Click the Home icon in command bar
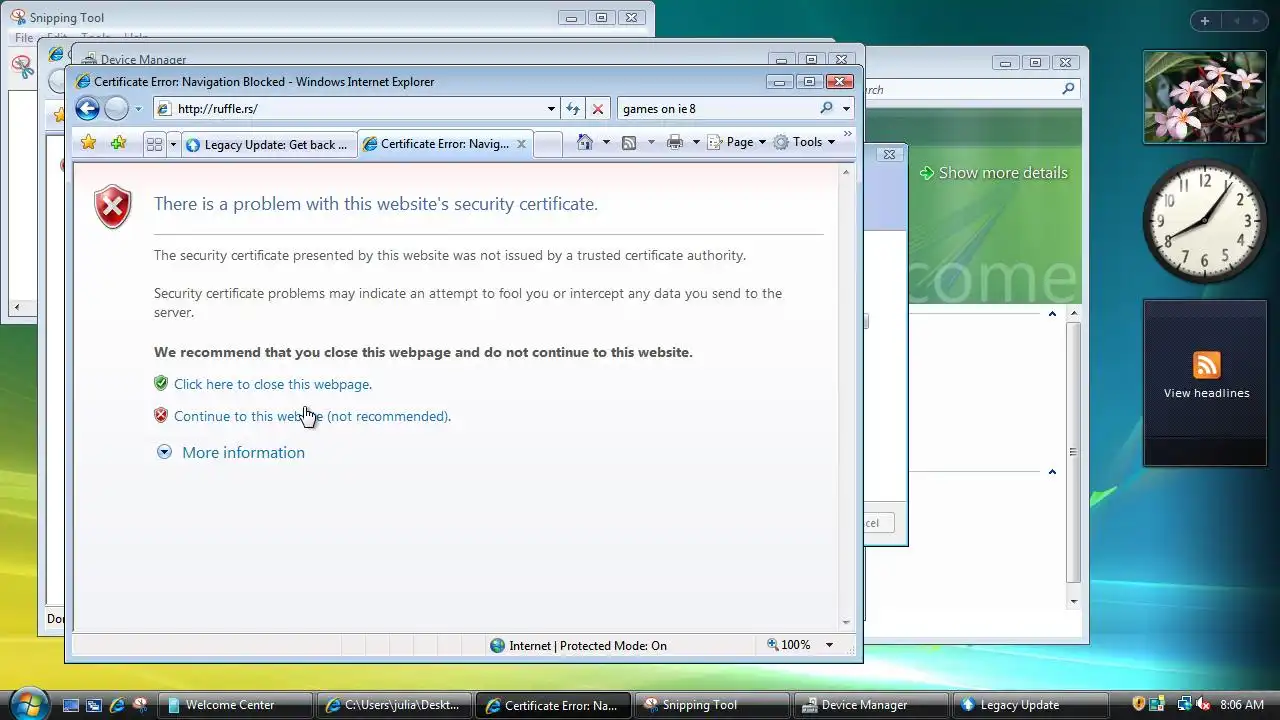 [x=585, y=142]
